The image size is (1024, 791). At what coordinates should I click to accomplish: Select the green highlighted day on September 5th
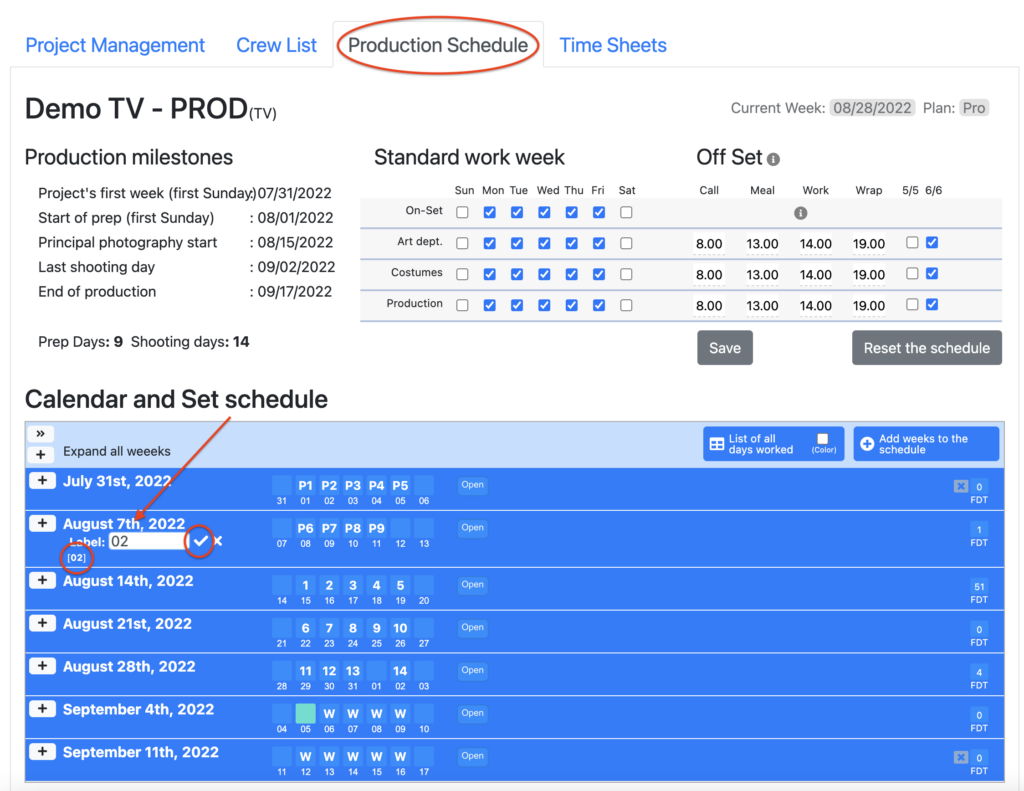coord(305,713)
